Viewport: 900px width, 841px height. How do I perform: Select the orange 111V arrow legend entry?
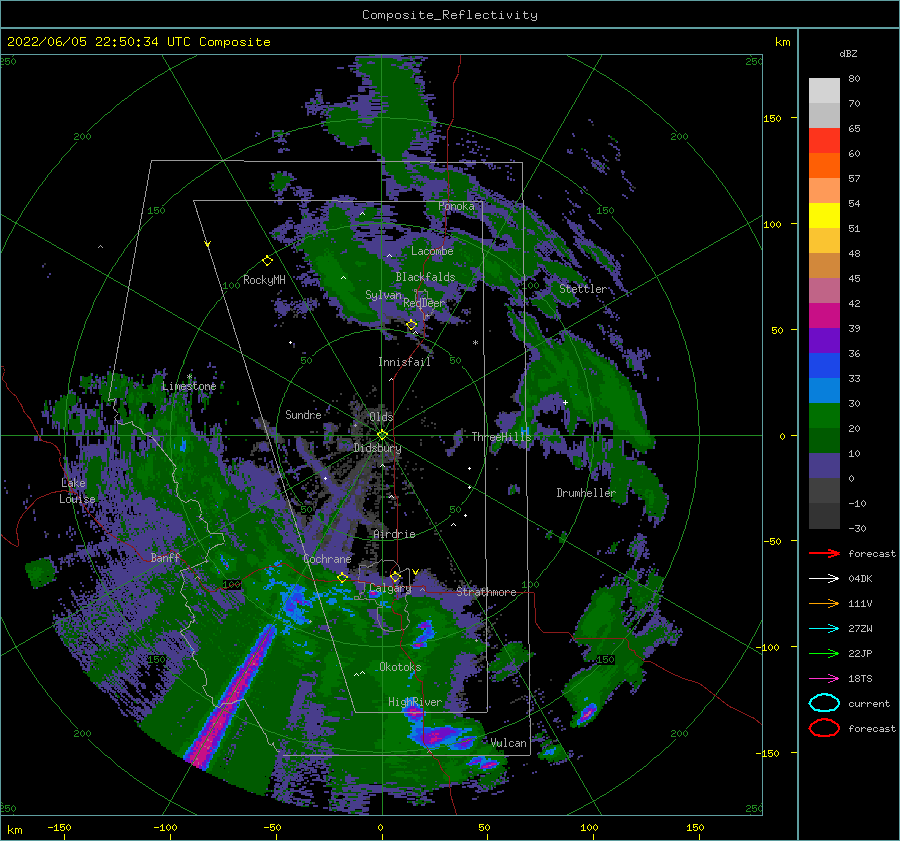[x=824, y=603]
